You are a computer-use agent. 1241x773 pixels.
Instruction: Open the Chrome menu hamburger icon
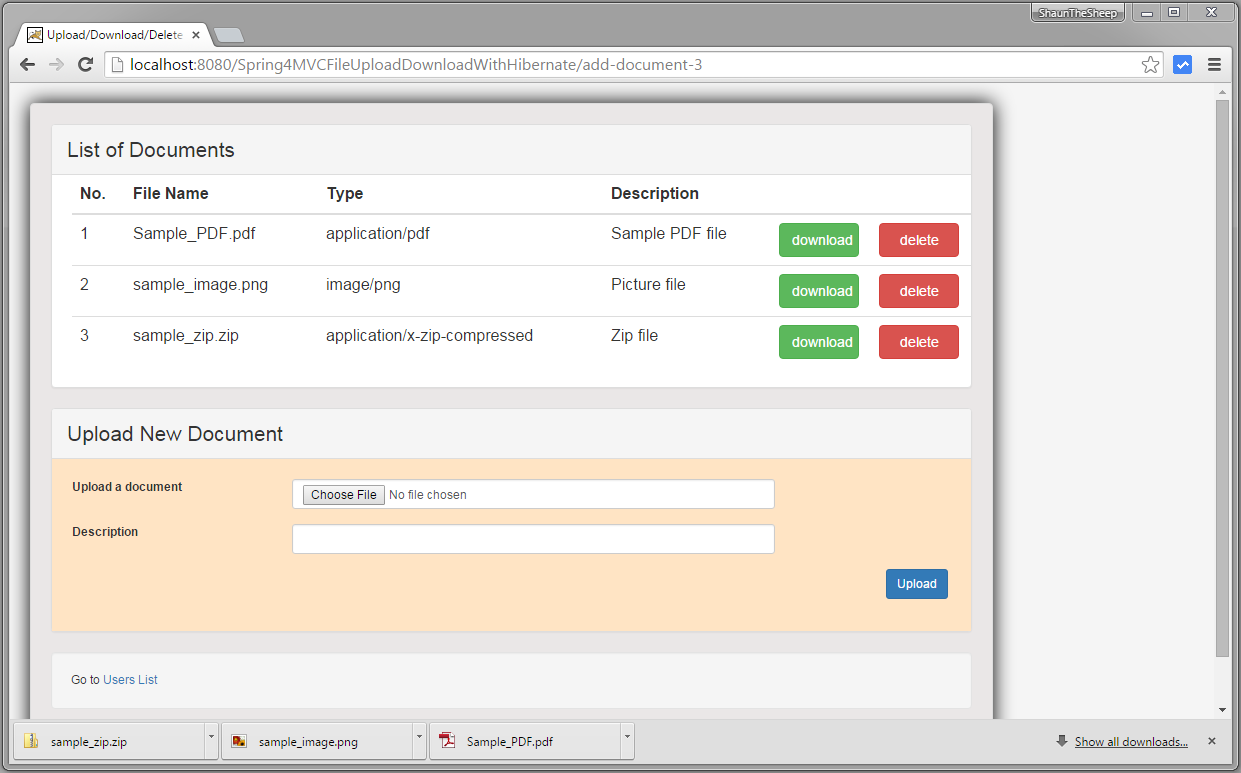tap(1214, 63)
